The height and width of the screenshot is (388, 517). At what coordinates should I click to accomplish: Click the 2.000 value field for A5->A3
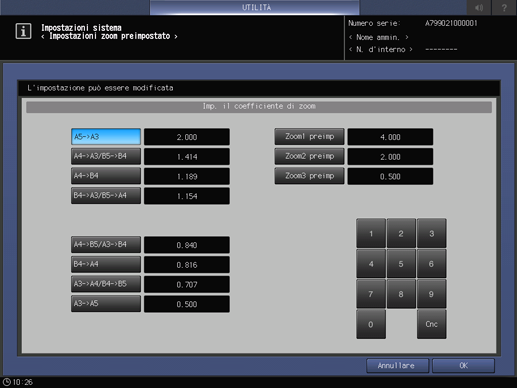click(187, 137)
